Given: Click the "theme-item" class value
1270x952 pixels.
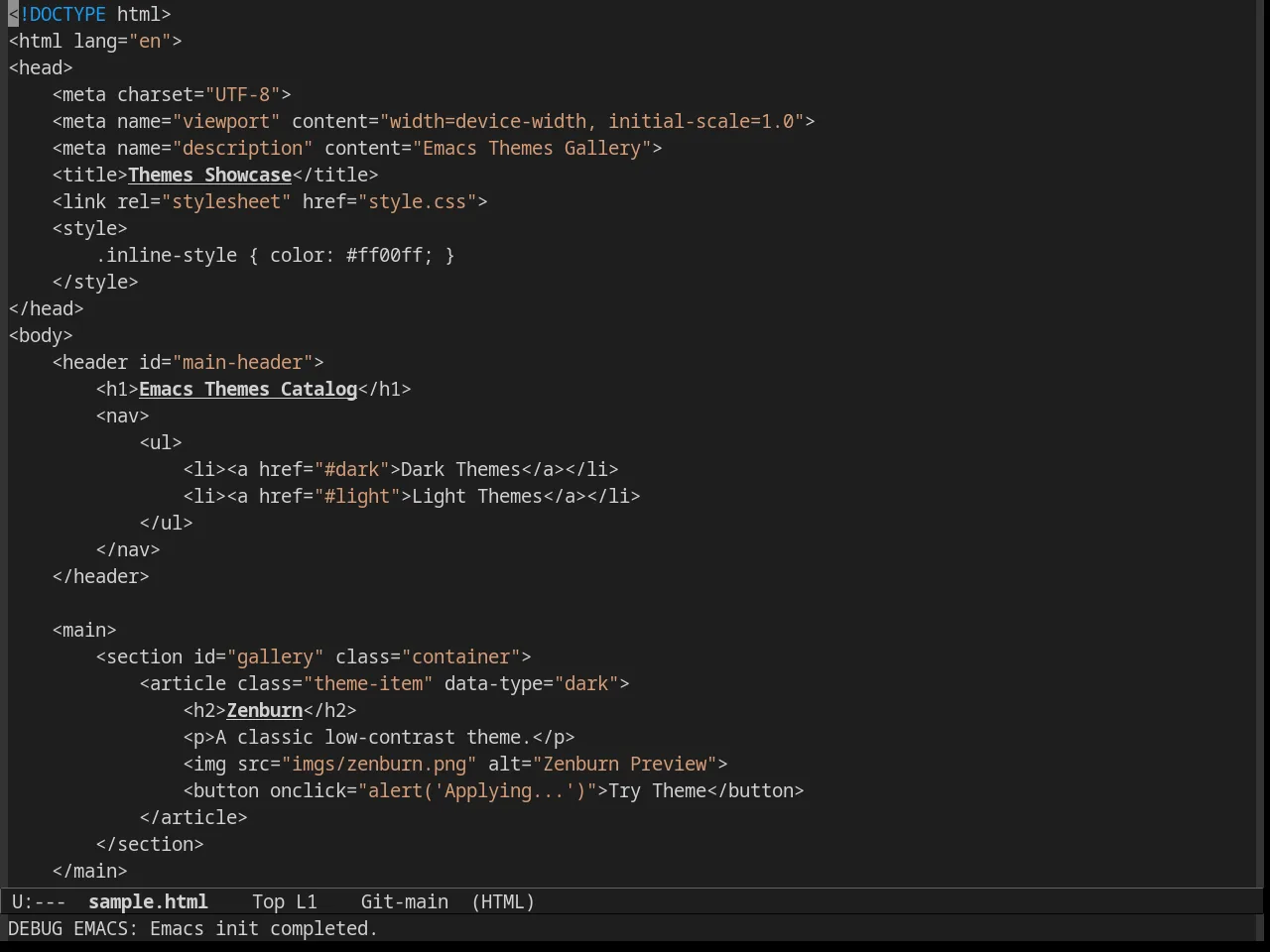Looking at the screenshot, I should (x=368, y=683).
